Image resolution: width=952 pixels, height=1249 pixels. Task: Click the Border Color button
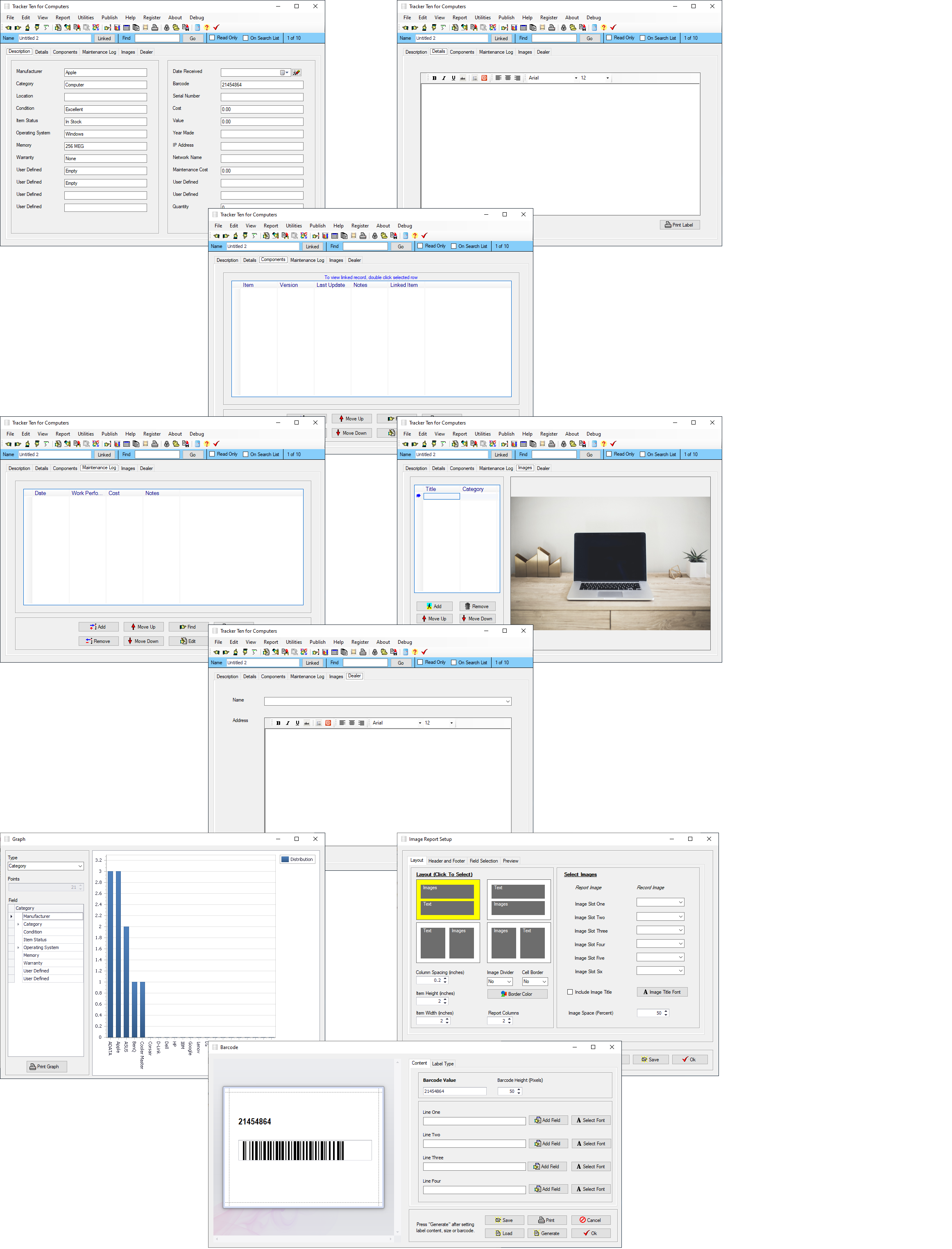pyautogui.click(x=517, y=994)
